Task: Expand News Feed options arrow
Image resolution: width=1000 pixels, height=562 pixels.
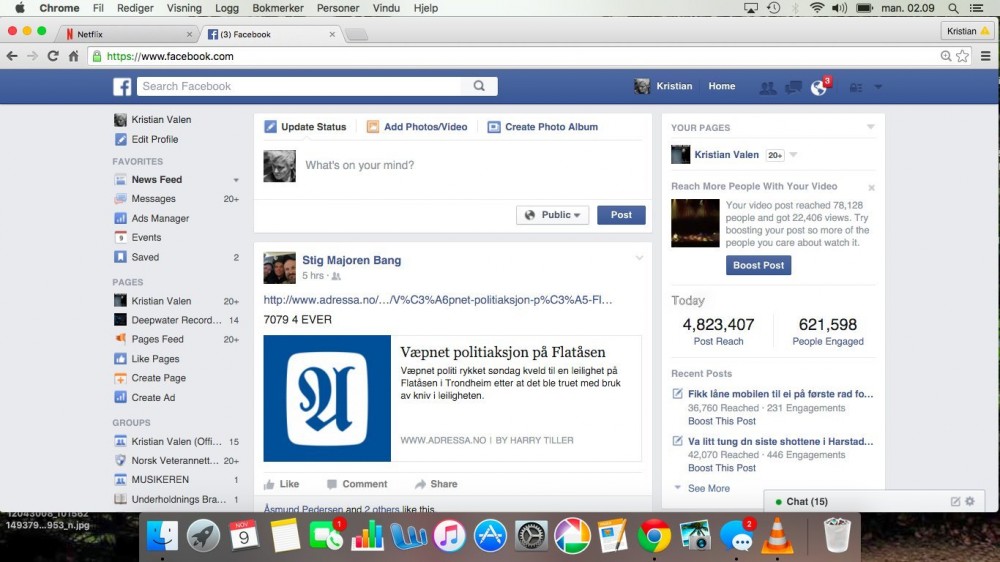Action: click(236, 180)
